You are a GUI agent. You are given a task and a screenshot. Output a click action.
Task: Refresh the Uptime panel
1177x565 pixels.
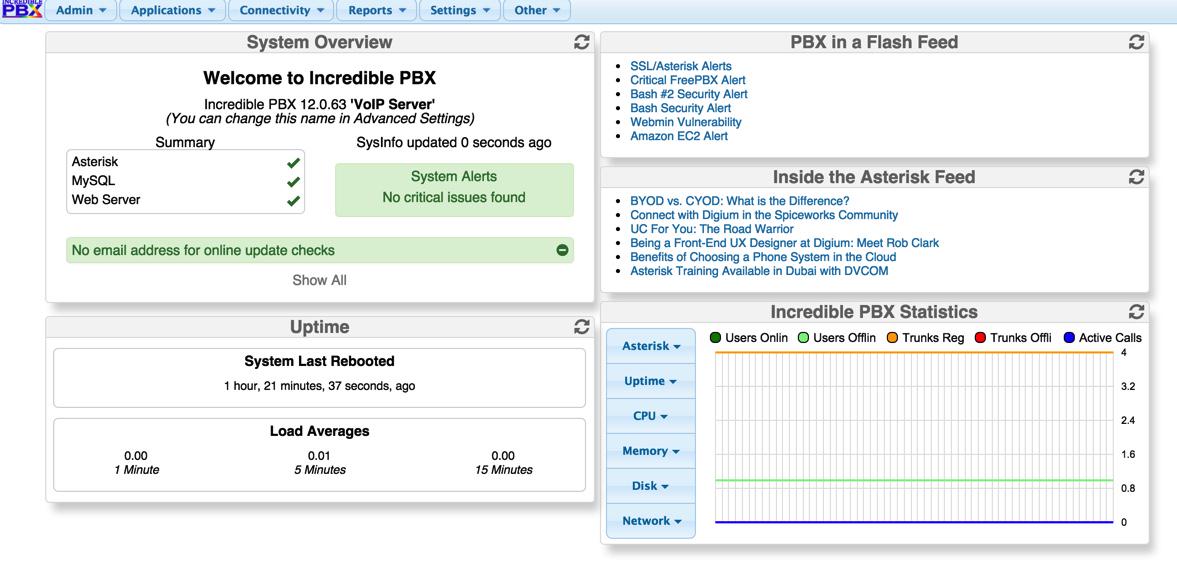581,326
